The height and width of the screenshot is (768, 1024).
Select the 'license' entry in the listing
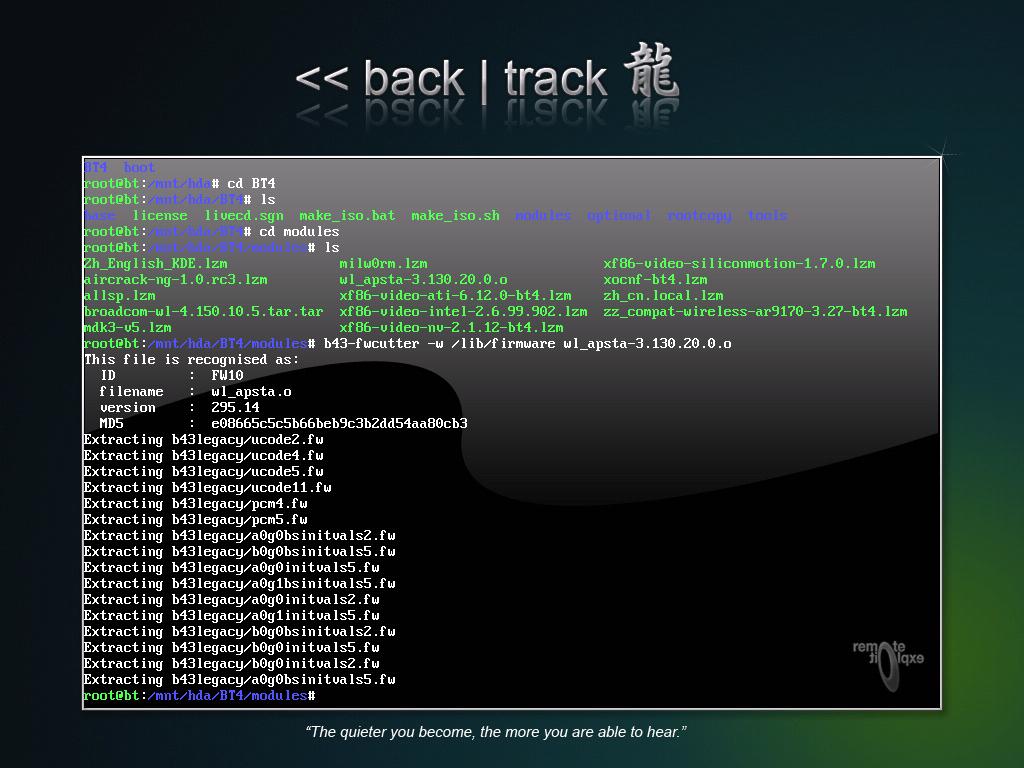pos(160,216)
